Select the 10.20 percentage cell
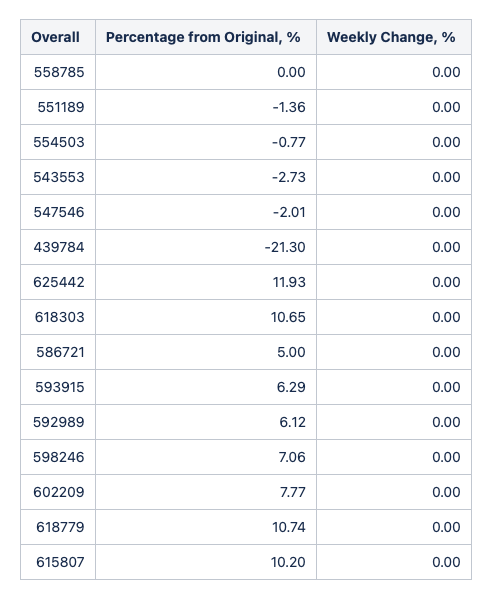503x599 pixels. tap(206, 562)
